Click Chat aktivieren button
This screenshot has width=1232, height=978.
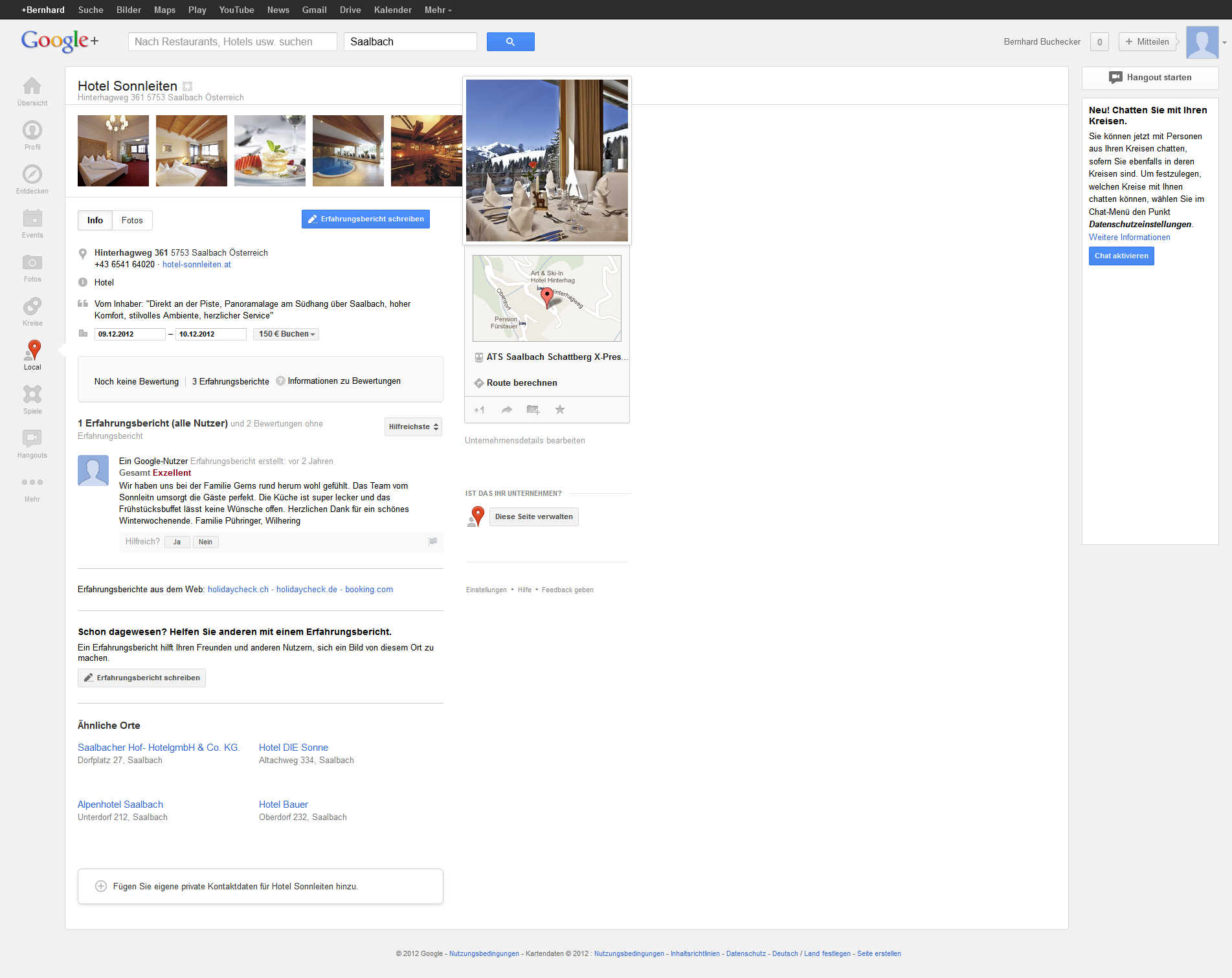[x=1121, y=256]
